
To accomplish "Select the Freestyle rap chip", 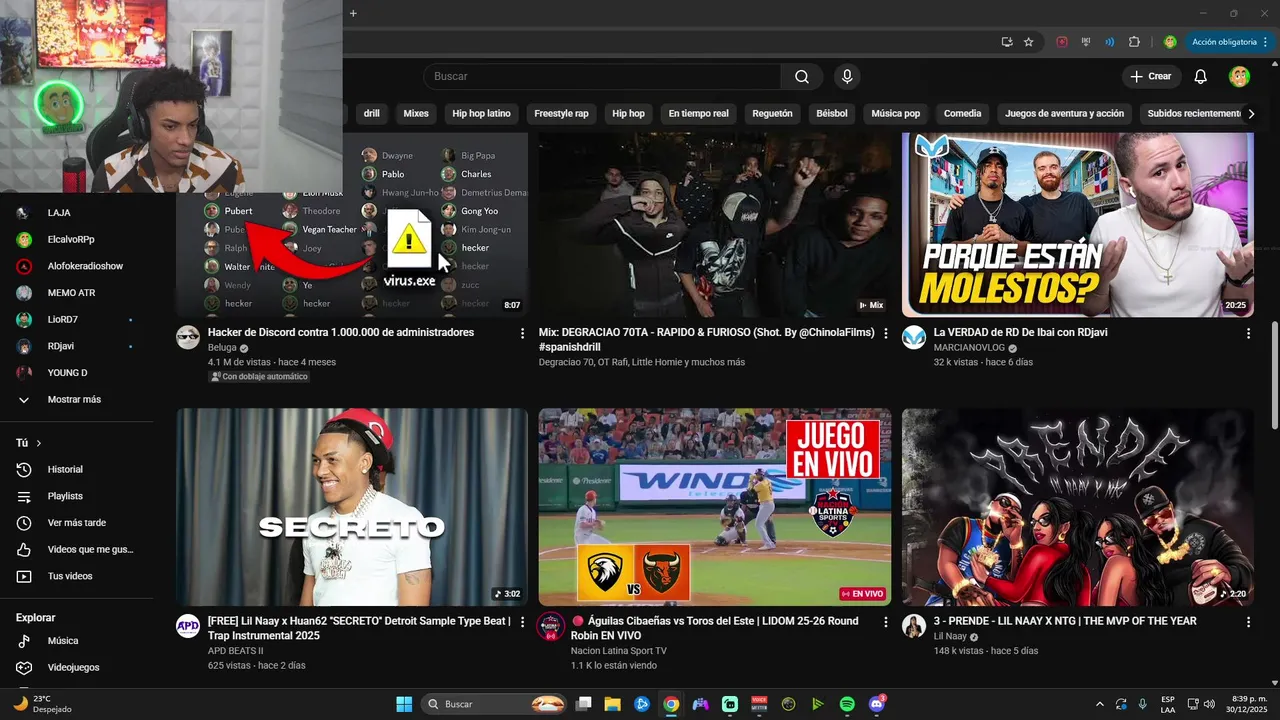I will 561,114.
